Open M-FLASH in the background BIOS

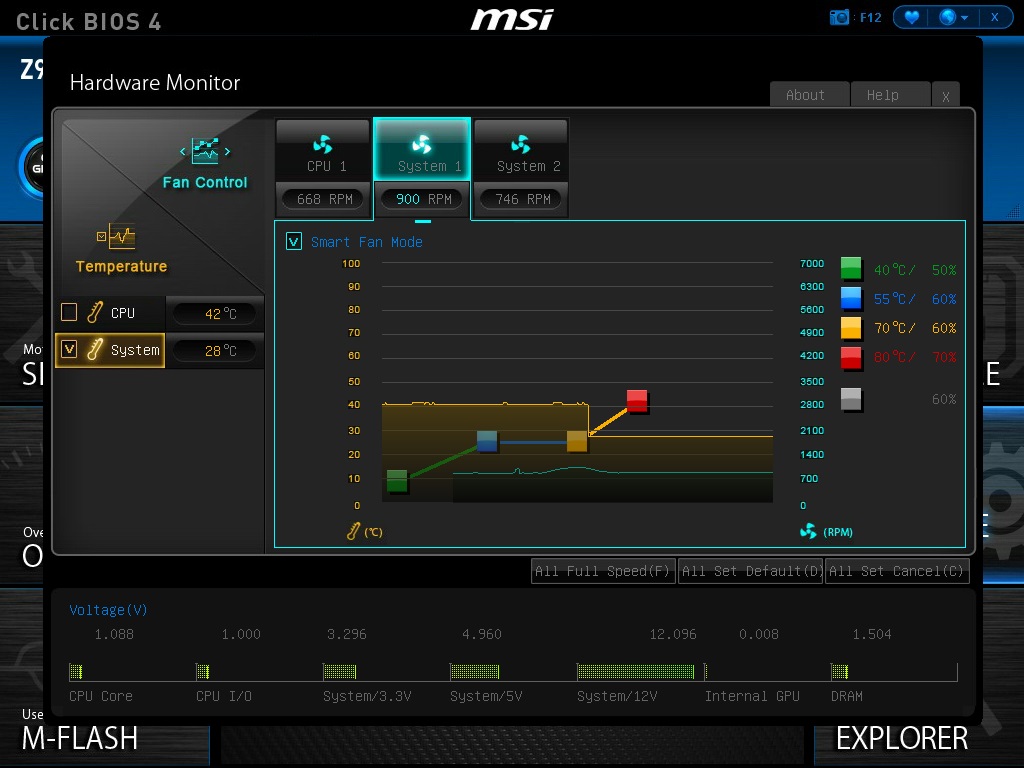pyautogui.click(x=80, y=738)
